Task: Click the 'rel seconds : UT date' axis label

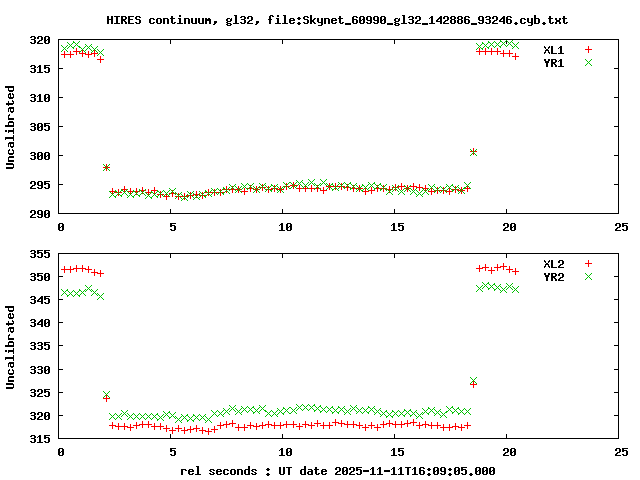Action: coord(338,471)
